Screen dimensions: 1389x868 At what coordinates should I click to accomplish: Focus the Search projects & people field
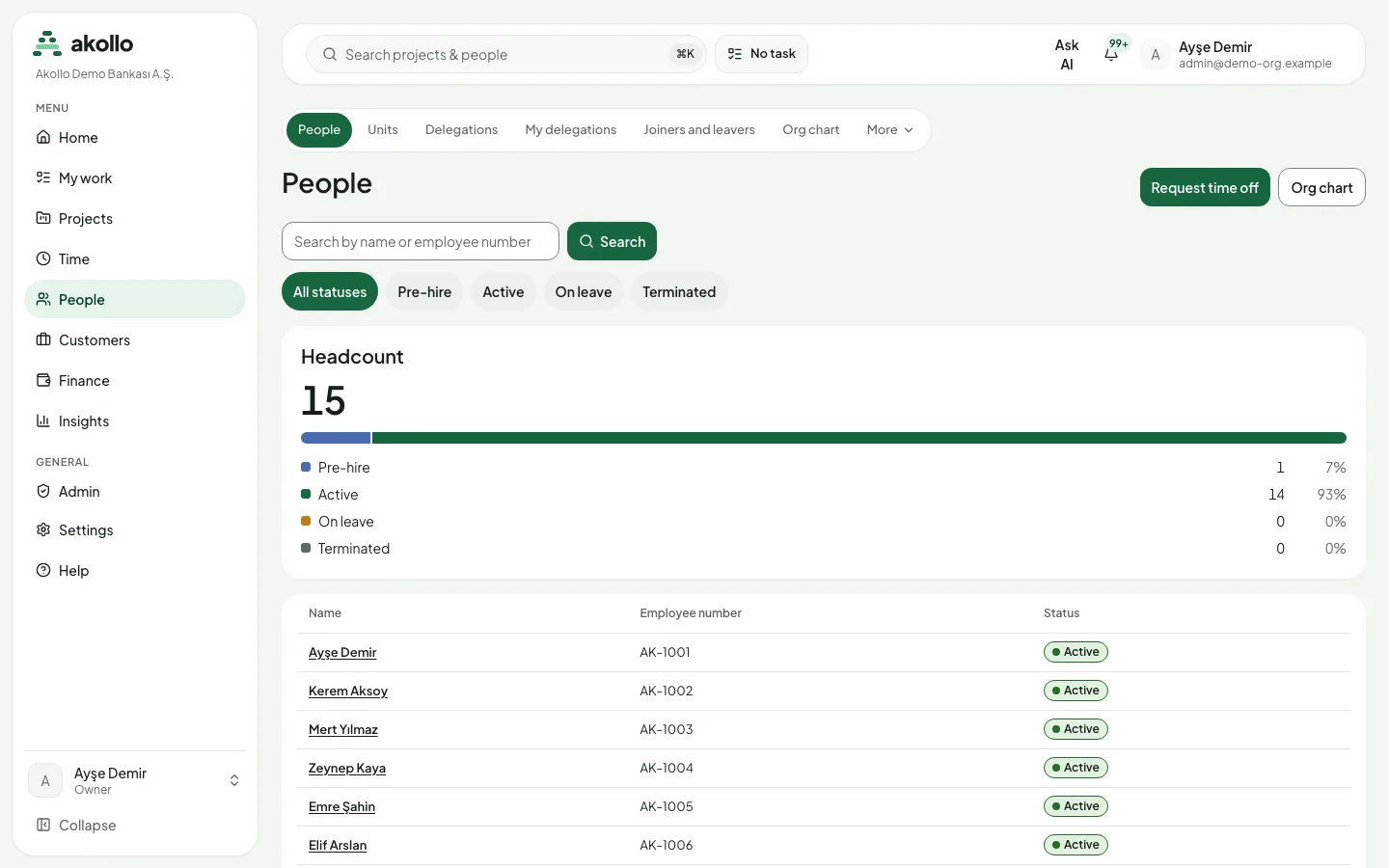pyautogui.click(x=506, y=54)
